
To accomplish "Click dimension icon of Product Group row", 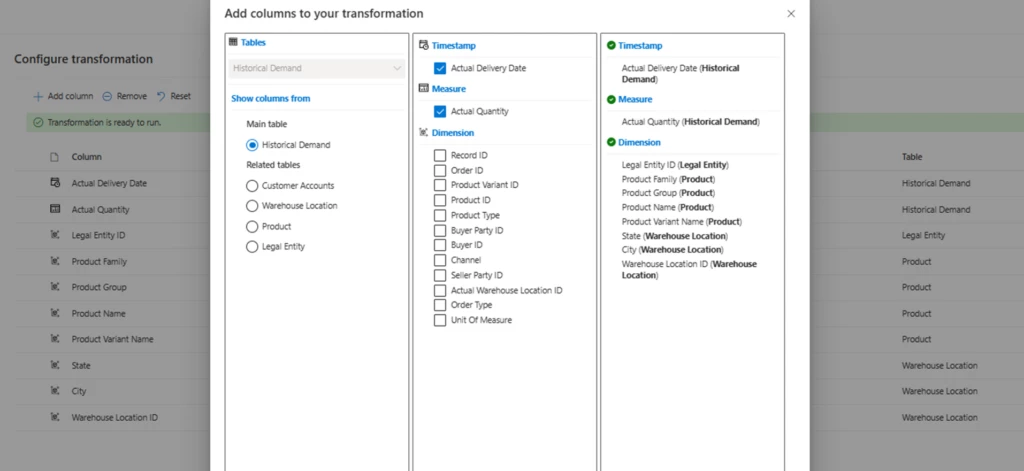I will coord(55,287).
